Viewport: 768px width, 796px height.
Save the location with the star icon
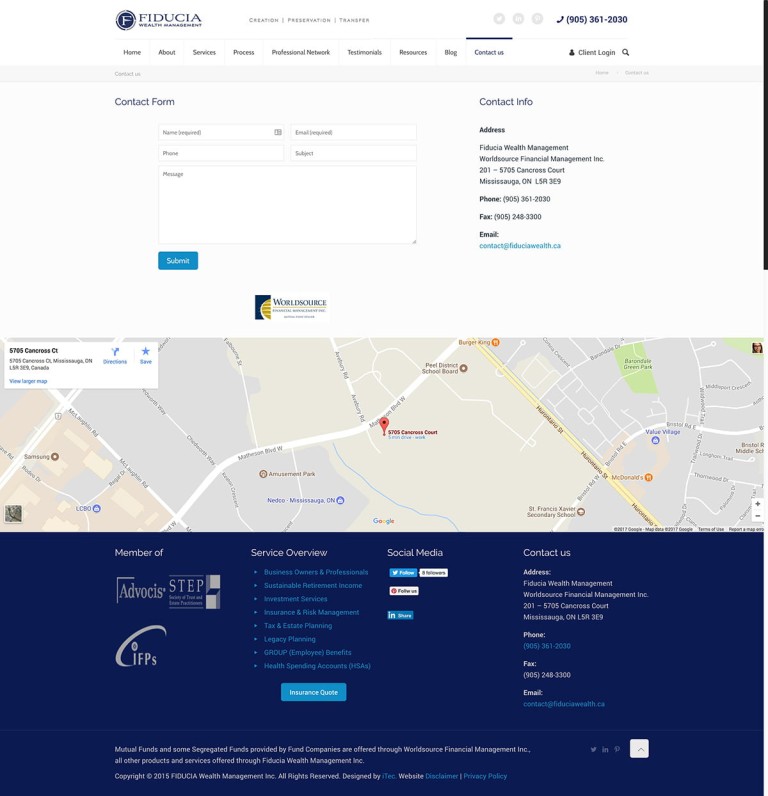[146, 356]
